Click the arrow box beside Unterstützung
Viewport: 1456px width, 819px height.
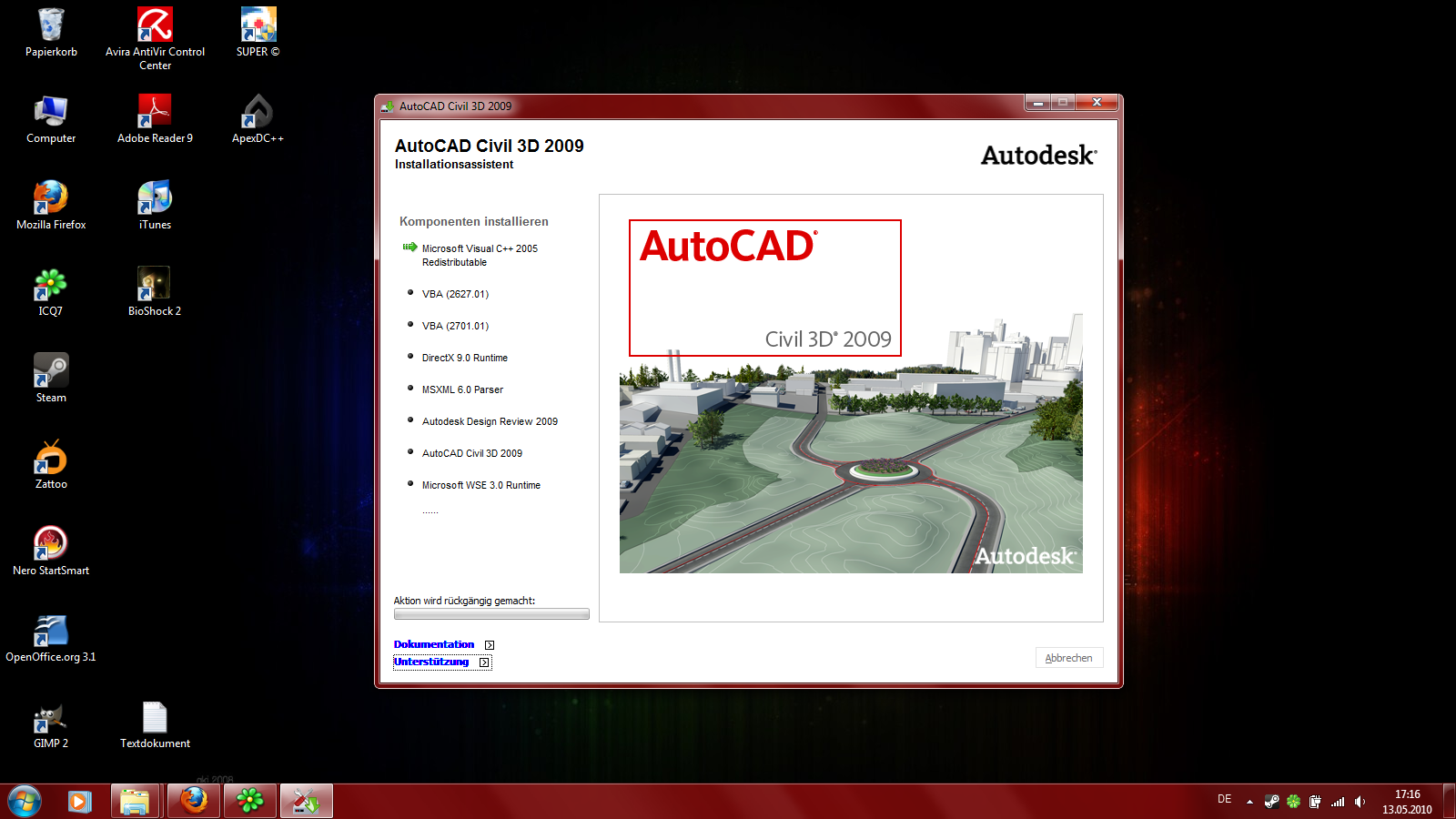tap(484, 662)
